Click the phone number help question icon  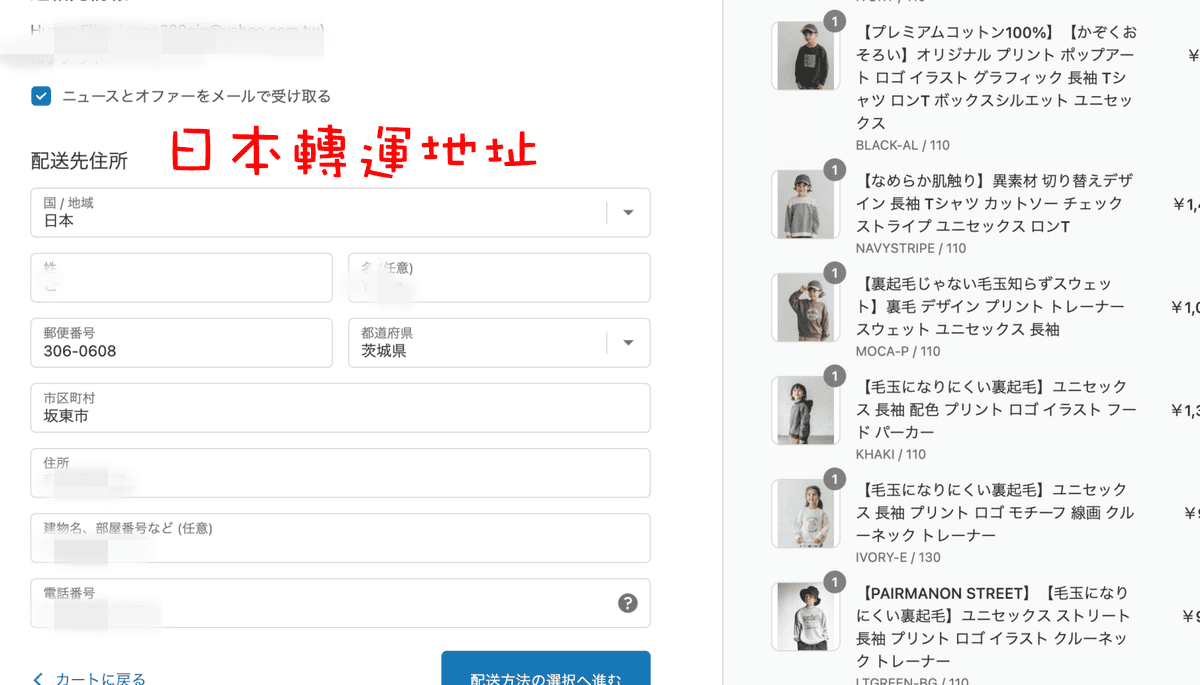click(x=628, y=603)
